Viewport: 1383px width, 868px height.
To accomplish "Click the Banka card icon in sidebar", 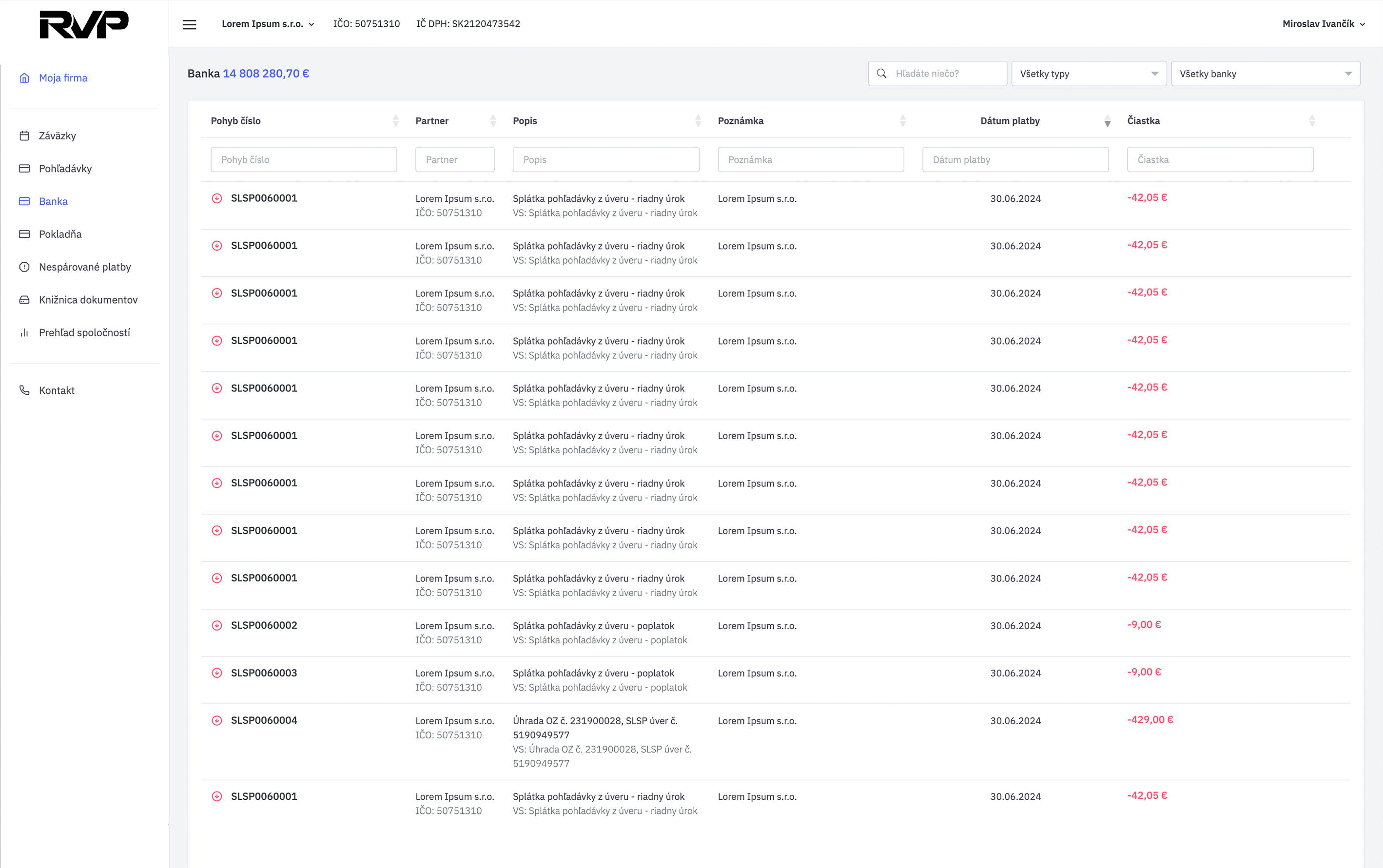I will (24, 201).
